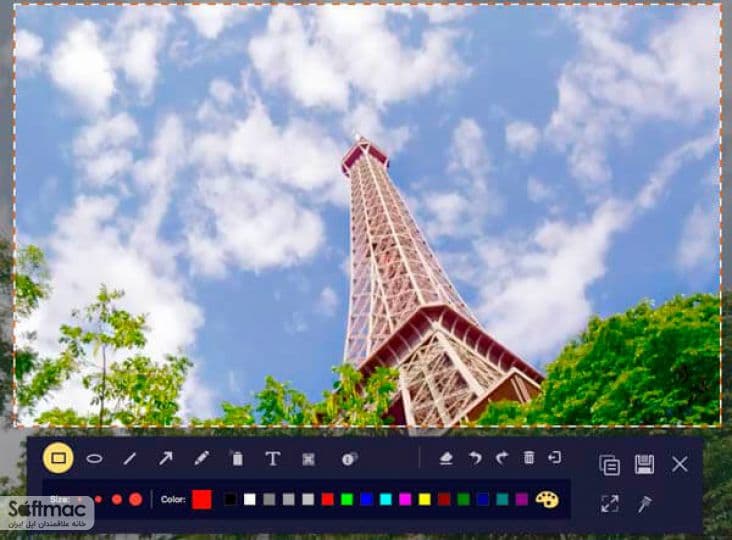Select the Text tool

pos(273,459)
